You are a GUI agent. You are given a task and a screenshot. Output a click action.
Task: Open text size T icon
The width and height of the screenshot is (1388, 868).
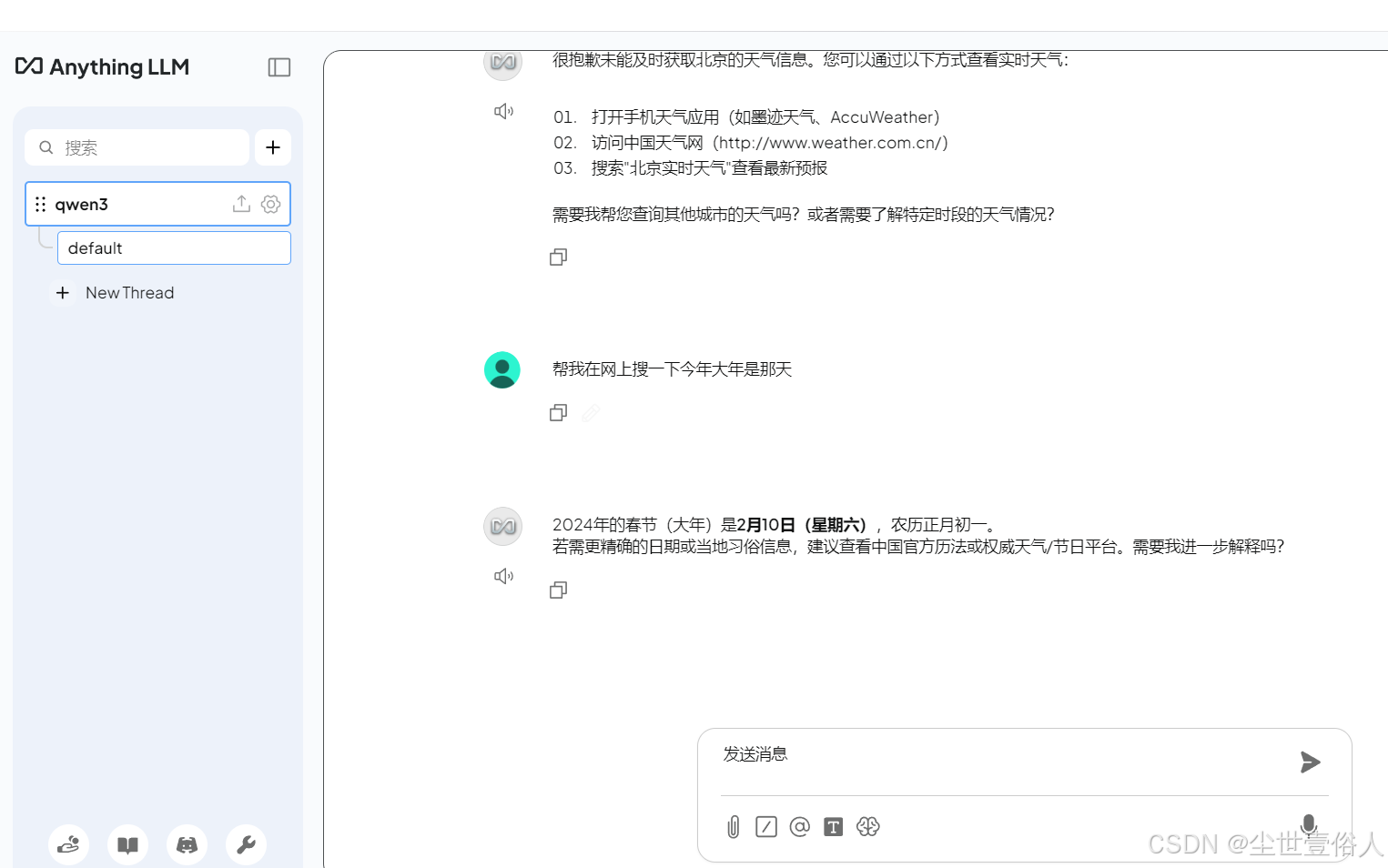click(834, 827)
